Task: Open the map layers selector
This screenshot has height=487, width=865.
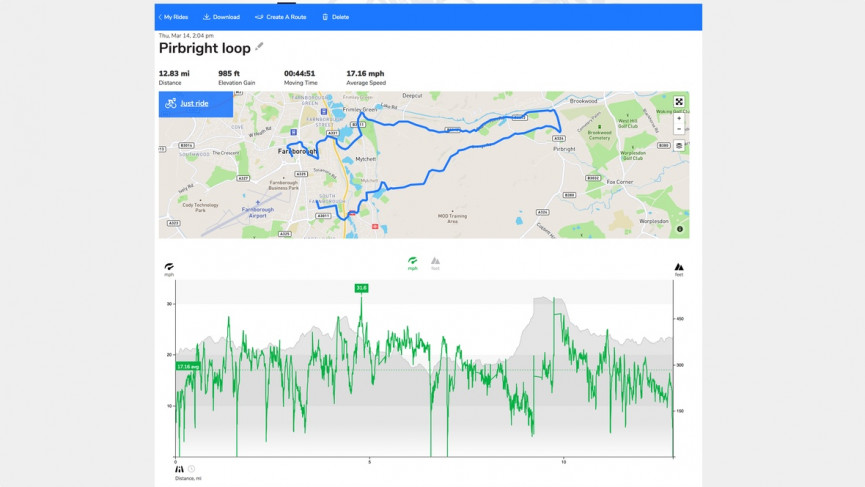Action: (x=679, y=146)
